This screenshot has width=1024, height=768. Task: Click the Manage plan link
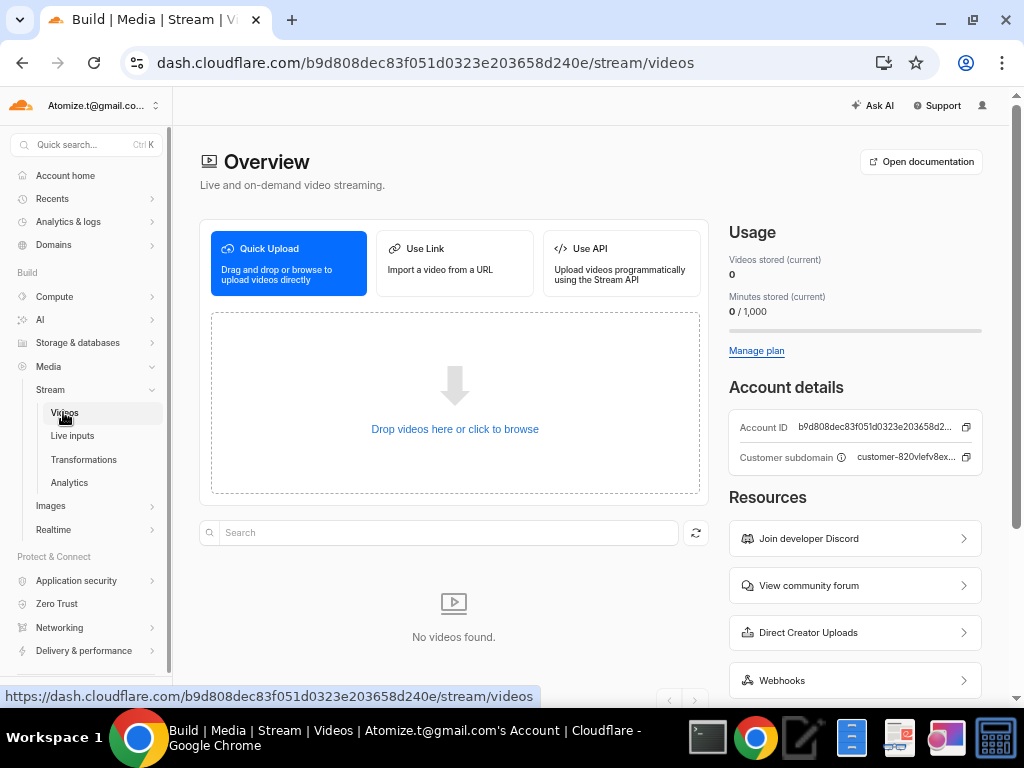pyautogui.click(x=756, y=351)
